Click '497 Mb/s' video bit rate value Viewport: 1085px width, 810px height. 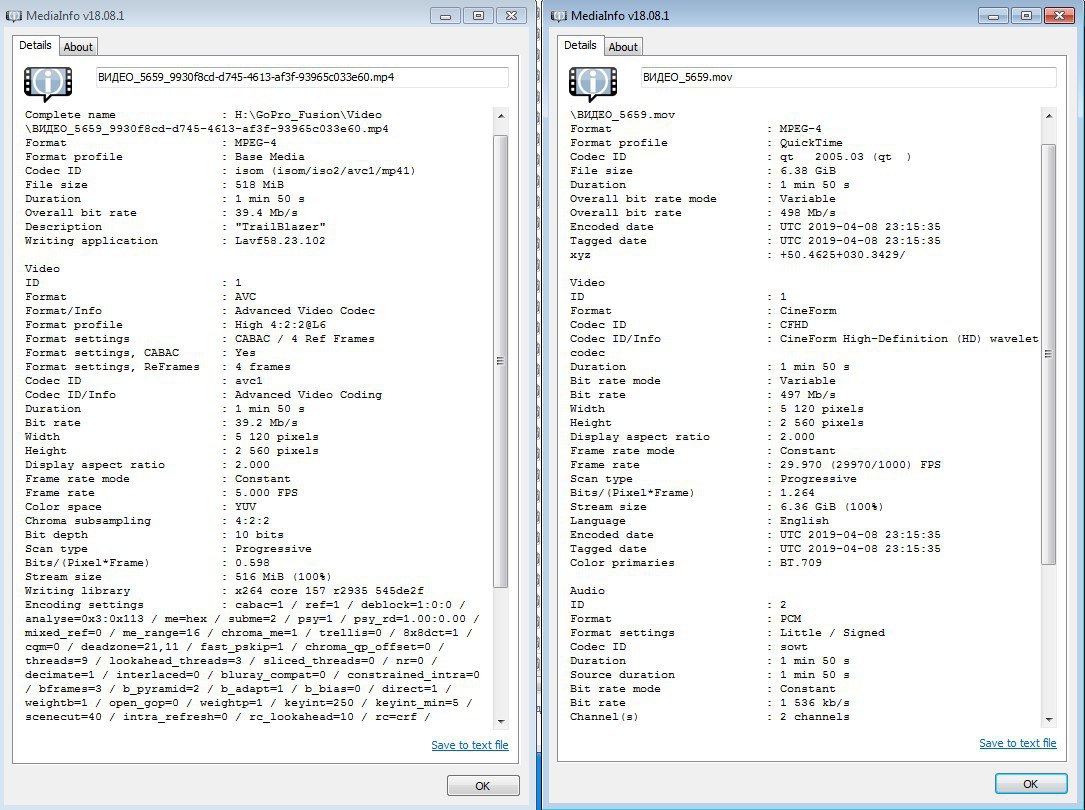click(808, 394)
